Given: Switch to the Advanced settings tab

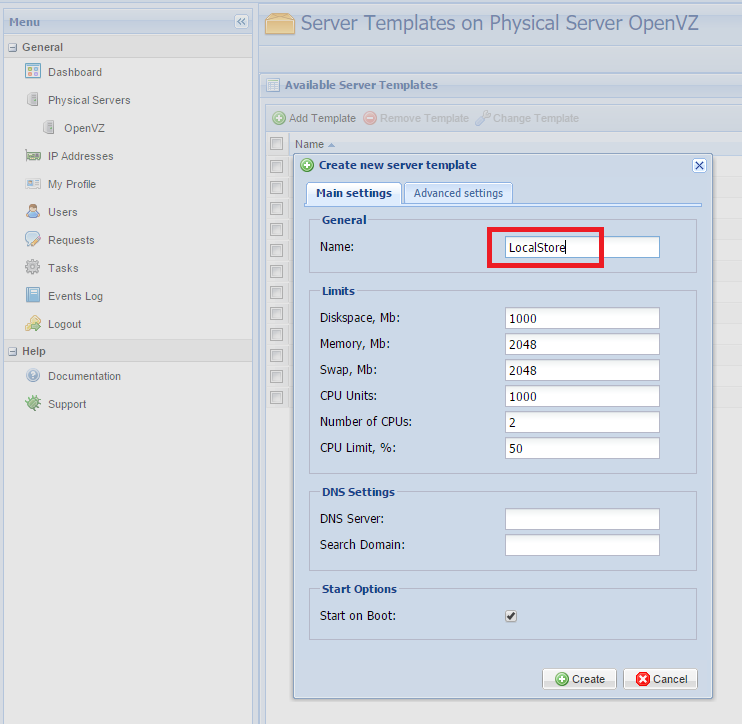Looking at the screenshot, I should (458, 193).
